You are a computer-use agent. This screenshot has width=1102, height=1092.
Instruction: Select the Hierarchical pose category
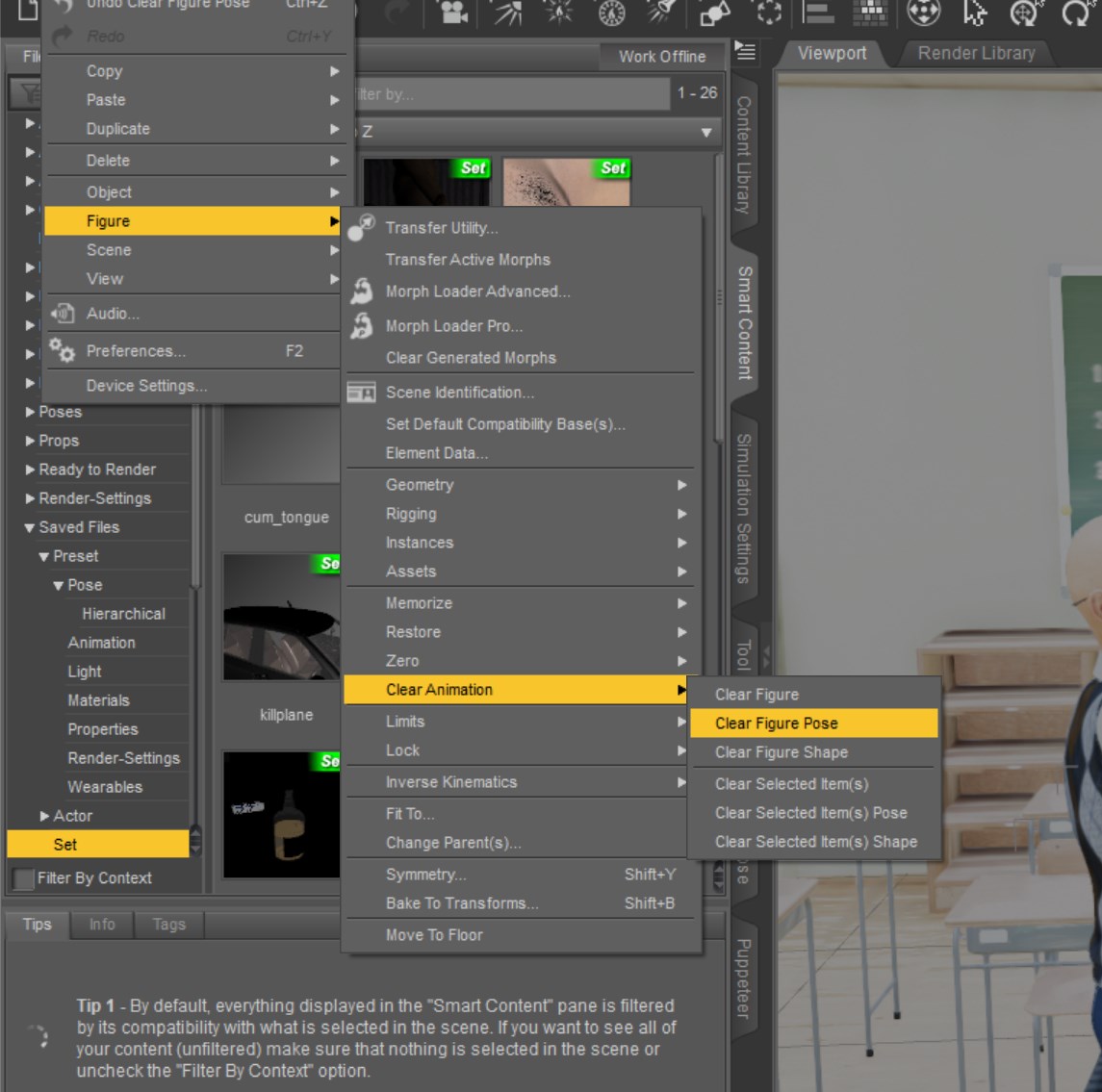124,614
